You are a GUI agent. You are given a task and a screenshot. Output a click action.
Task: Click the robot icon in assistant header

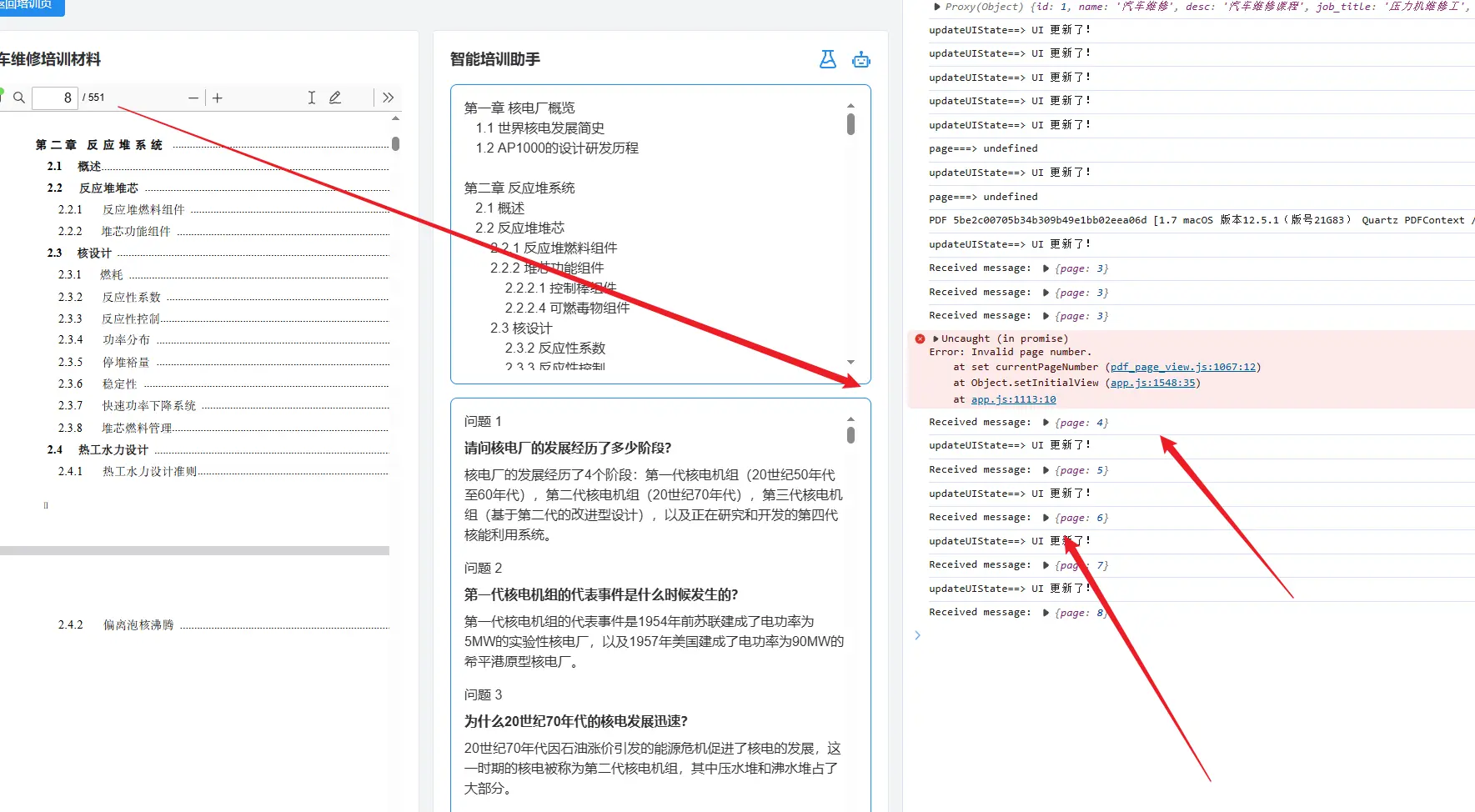861,59
